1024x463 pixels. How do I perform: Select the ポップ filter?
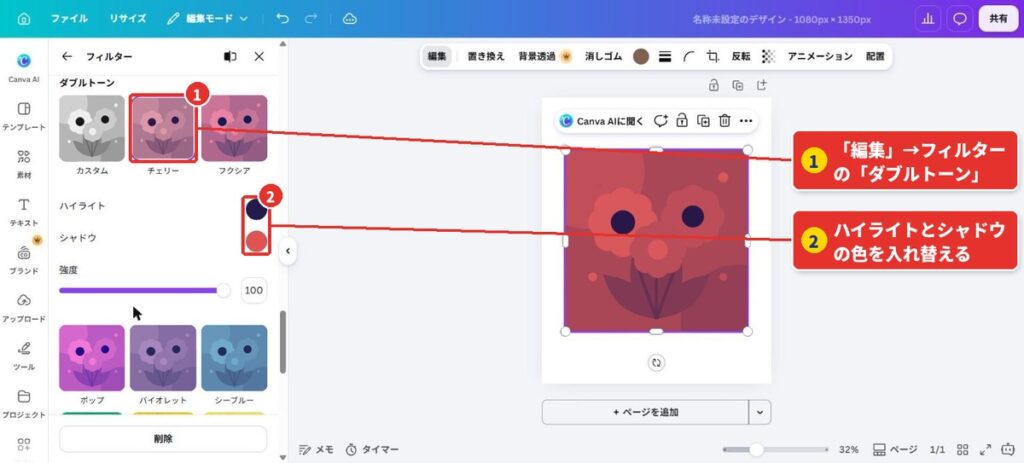click(x=91, y=358)
